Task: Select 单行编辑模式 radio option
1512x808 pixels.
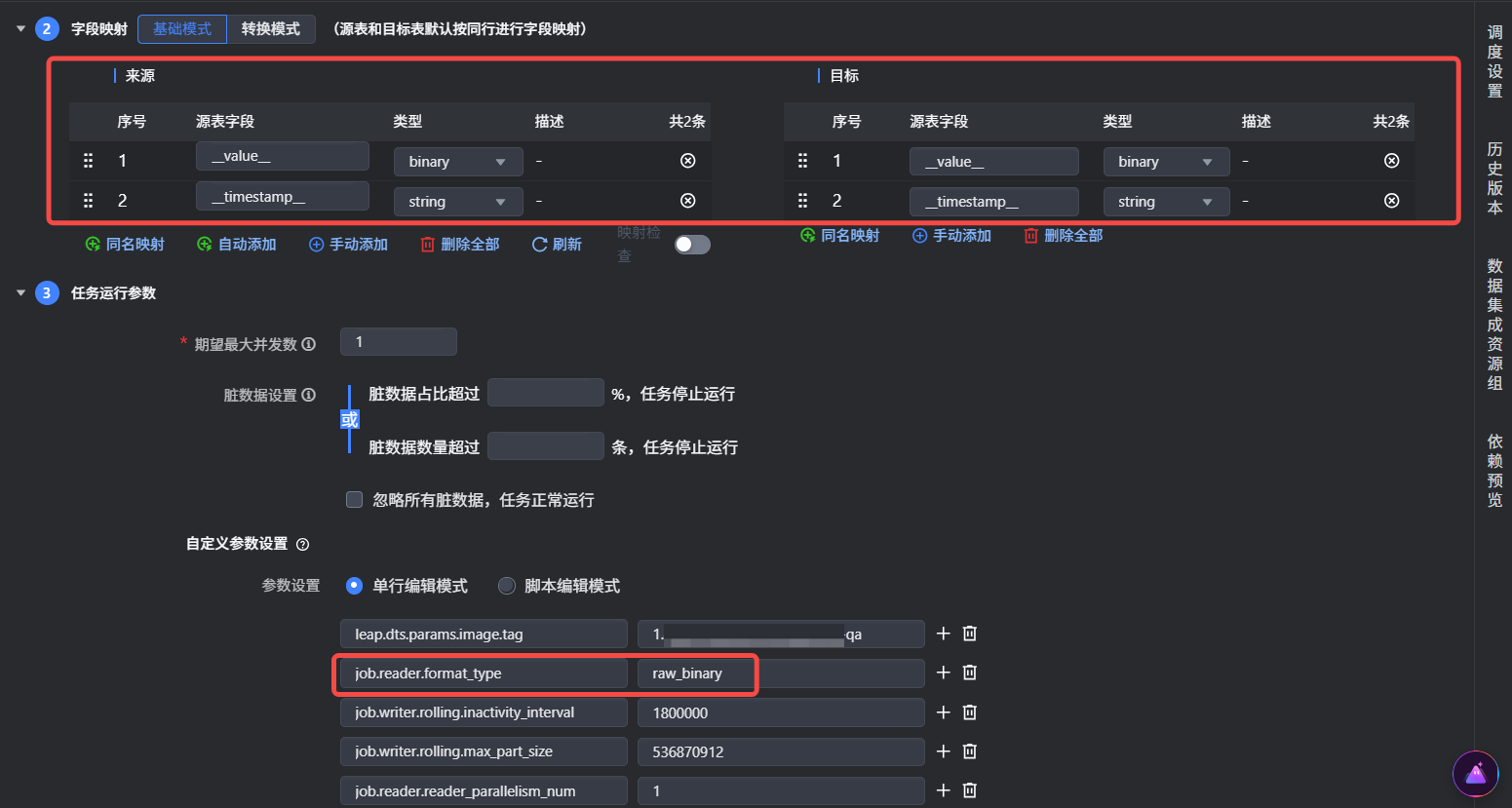Action: tap(355, 586)
